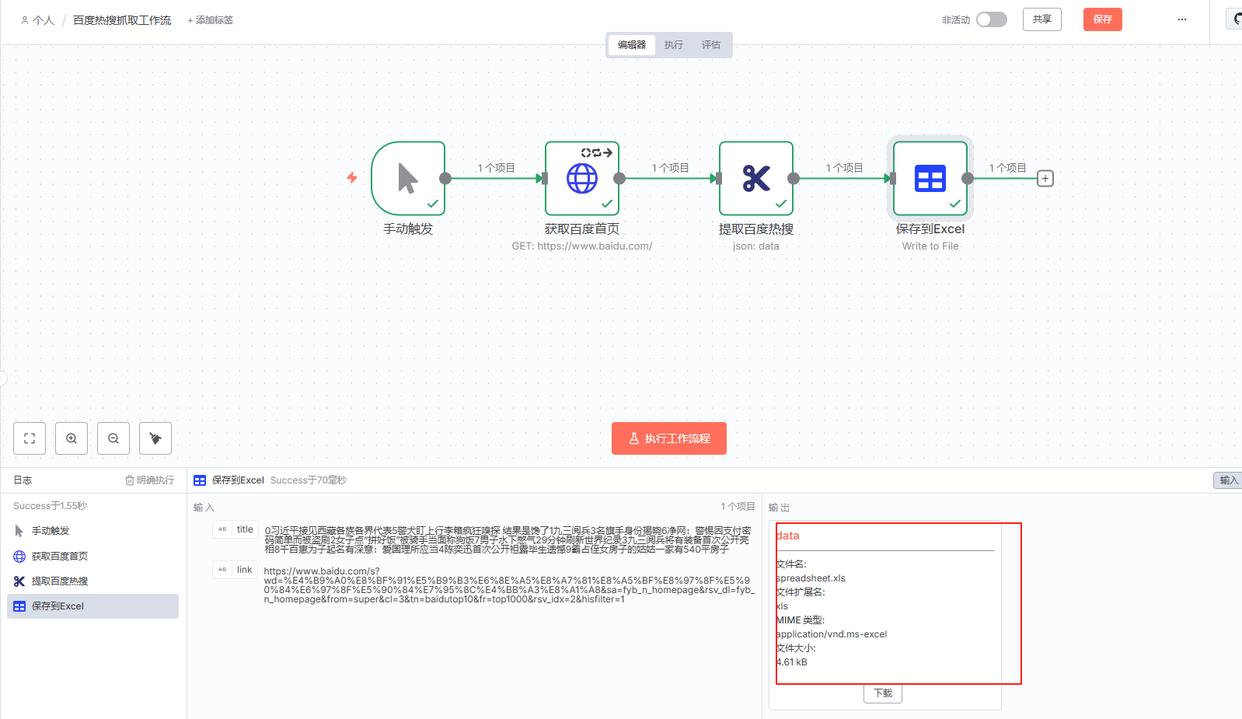Viewport: 1242px width, 719px height.
Task: Click the 日志 panel header
Action: pyautogui.click(x=22, y=481)
